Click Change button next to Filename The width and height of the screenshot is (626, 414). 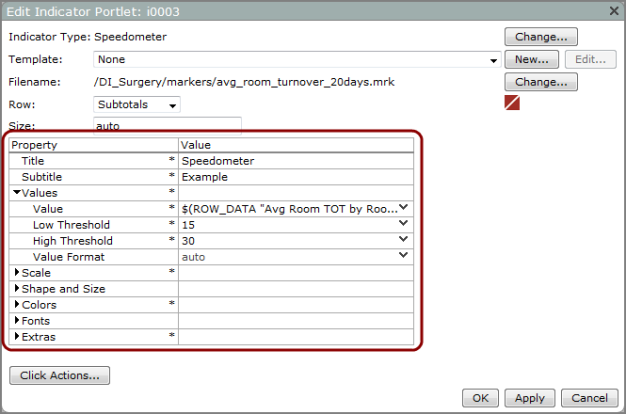541,82
